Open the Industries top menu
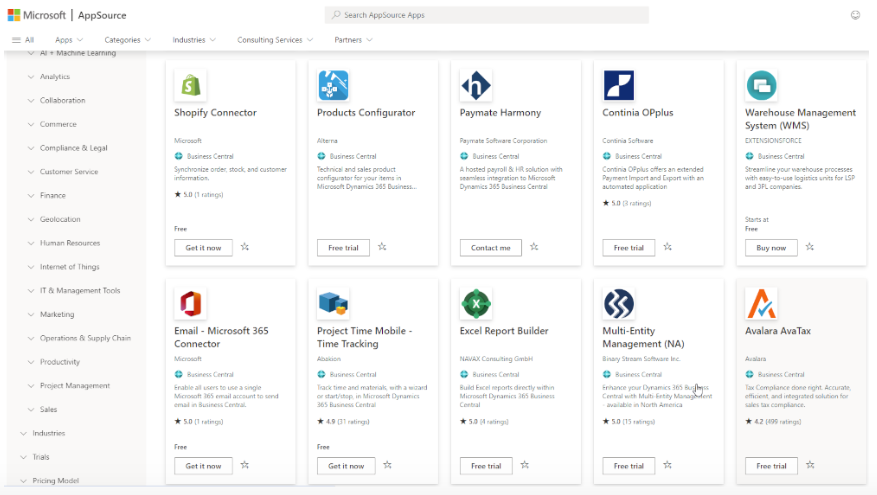 tap(194, 40)
